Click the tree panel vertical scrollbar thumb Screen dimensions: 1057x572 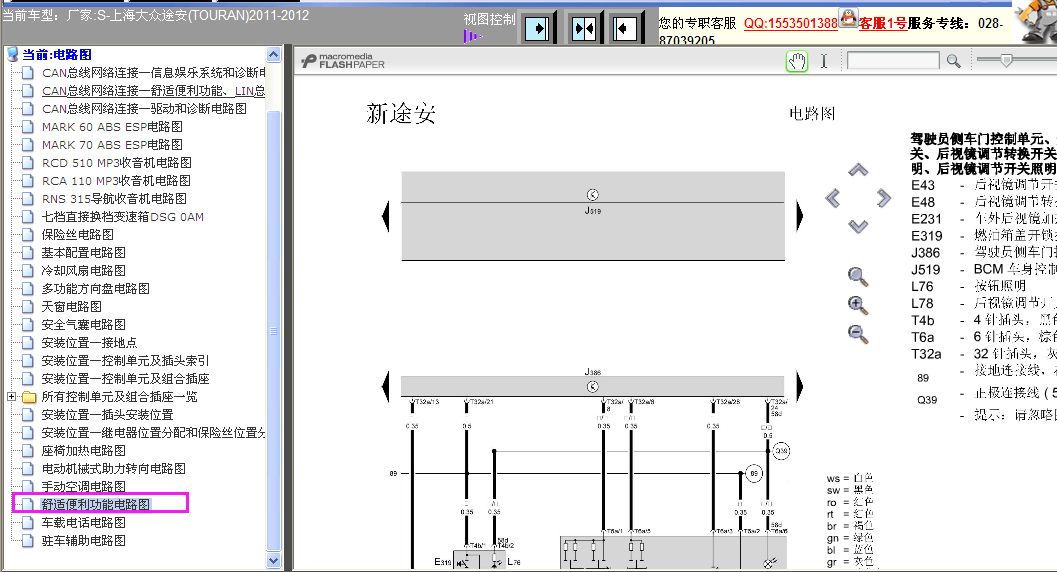click(x=273, y=330)
